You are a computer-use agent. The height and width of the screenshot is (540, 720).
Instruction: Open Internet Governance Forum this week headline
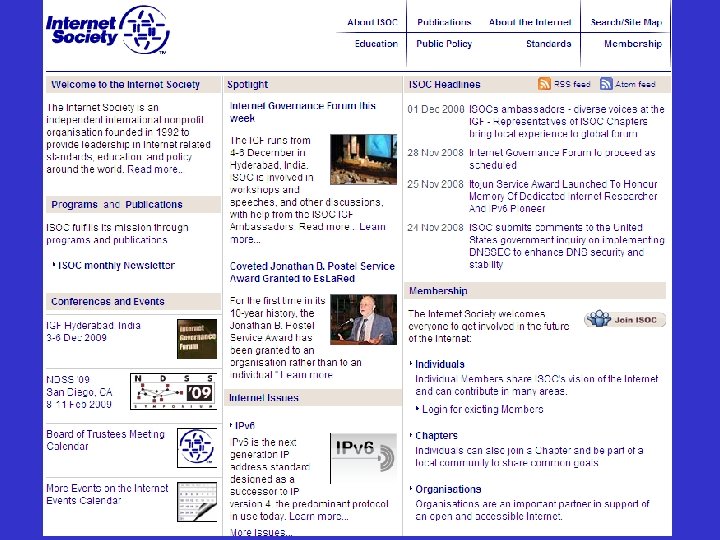pos(303,112)
